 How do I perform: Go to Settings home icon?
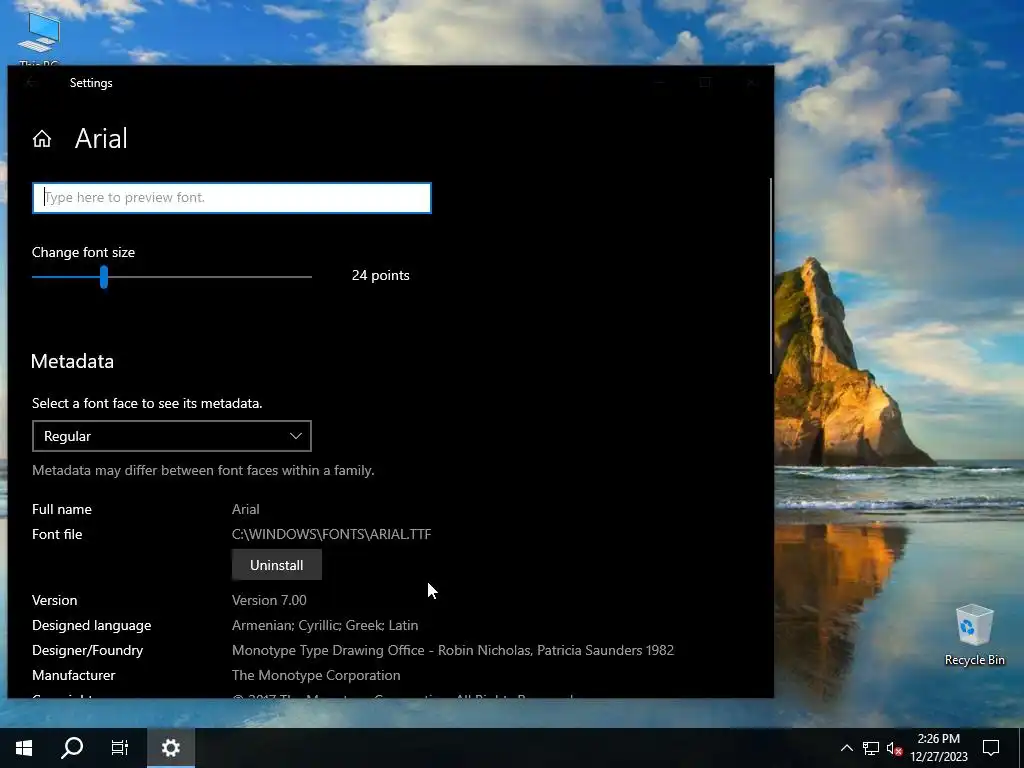(42, 138)
